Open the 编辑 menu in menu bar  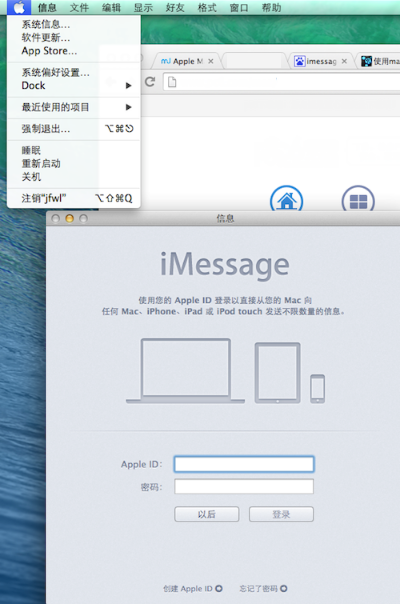[x=111, y=7]
